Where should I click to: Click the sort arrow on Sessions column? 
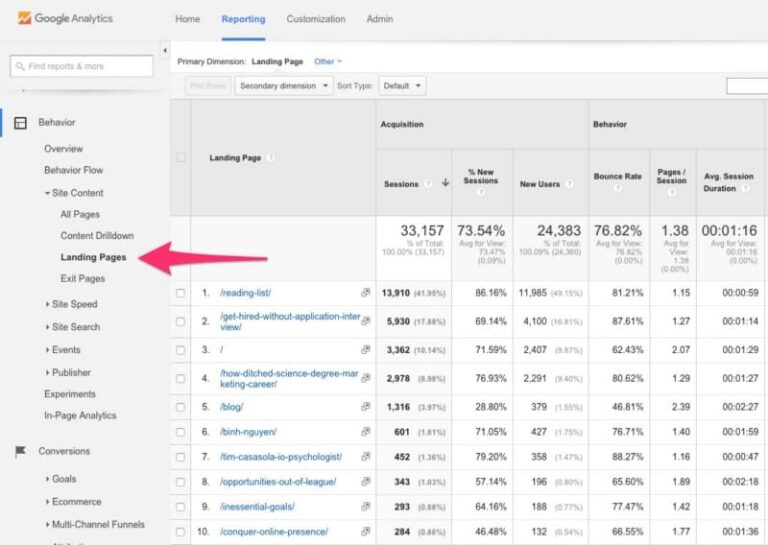tap(445, 184)
